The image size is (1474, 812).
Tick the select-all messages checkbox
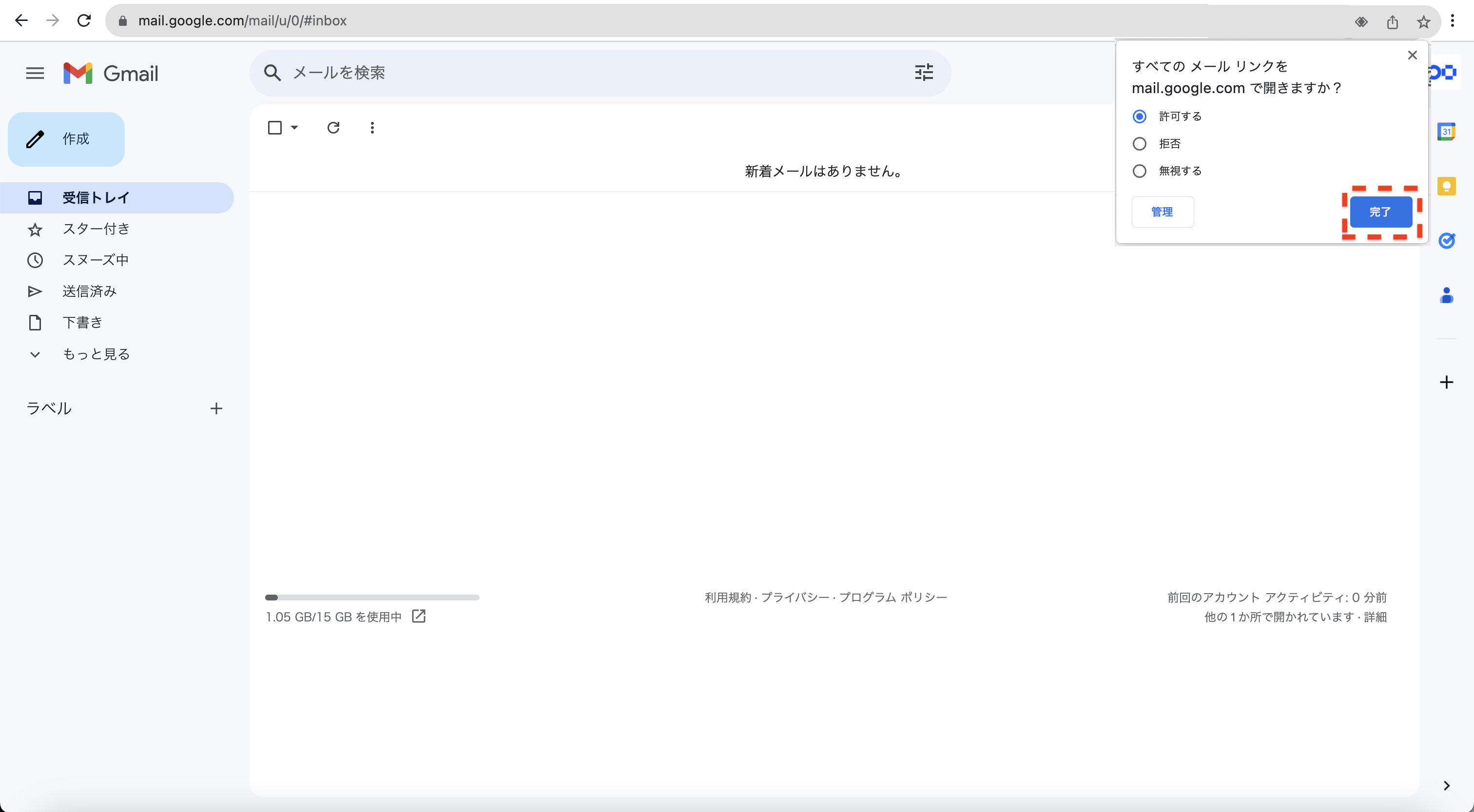click(274, 128)
